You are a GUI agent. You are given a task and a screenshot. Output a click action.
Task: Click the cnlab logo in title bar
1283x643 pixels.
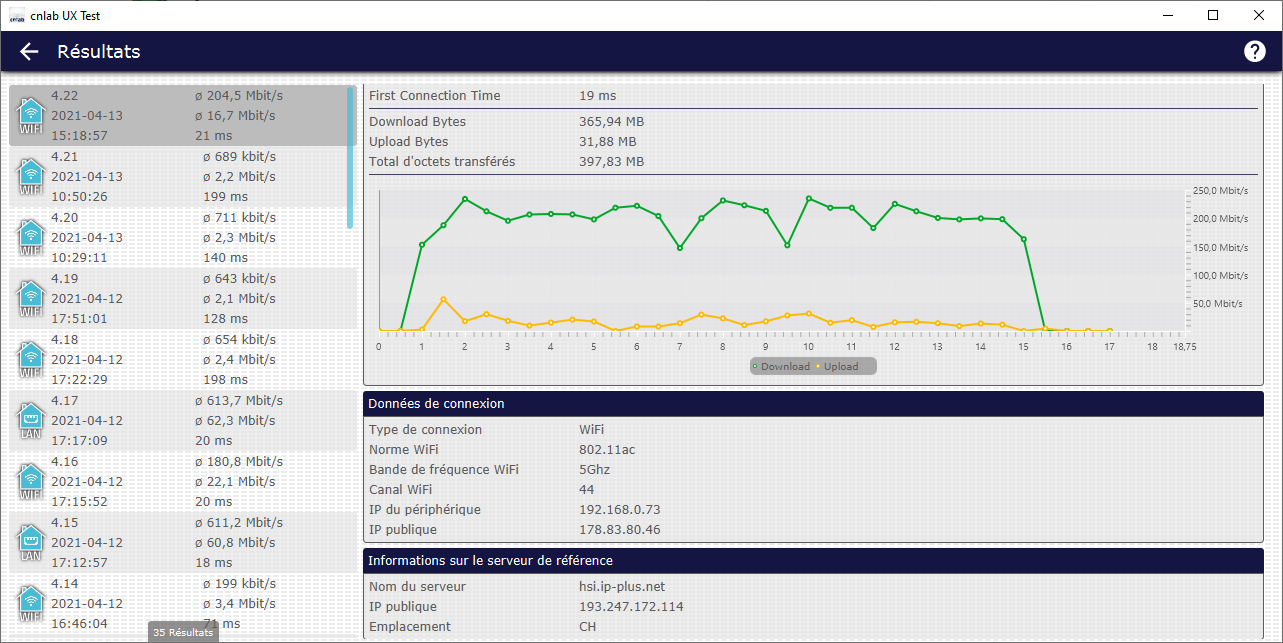coord(16,15)
